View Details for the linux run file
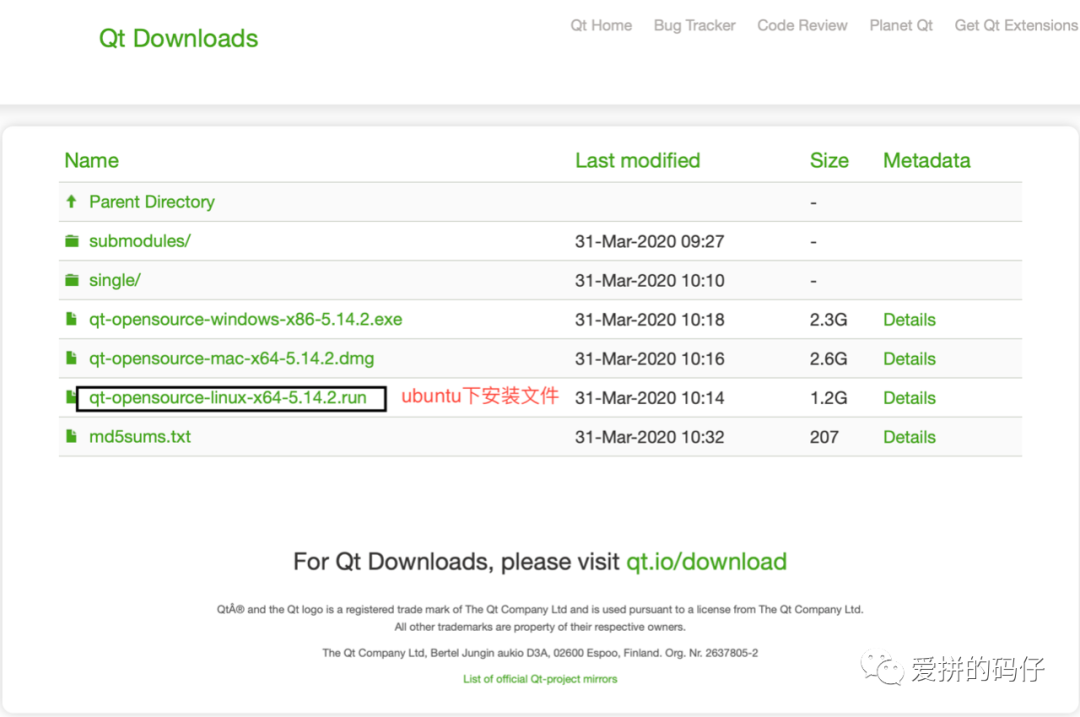Viewport: 1080px width, 717px height. click(x=909, y=398)
